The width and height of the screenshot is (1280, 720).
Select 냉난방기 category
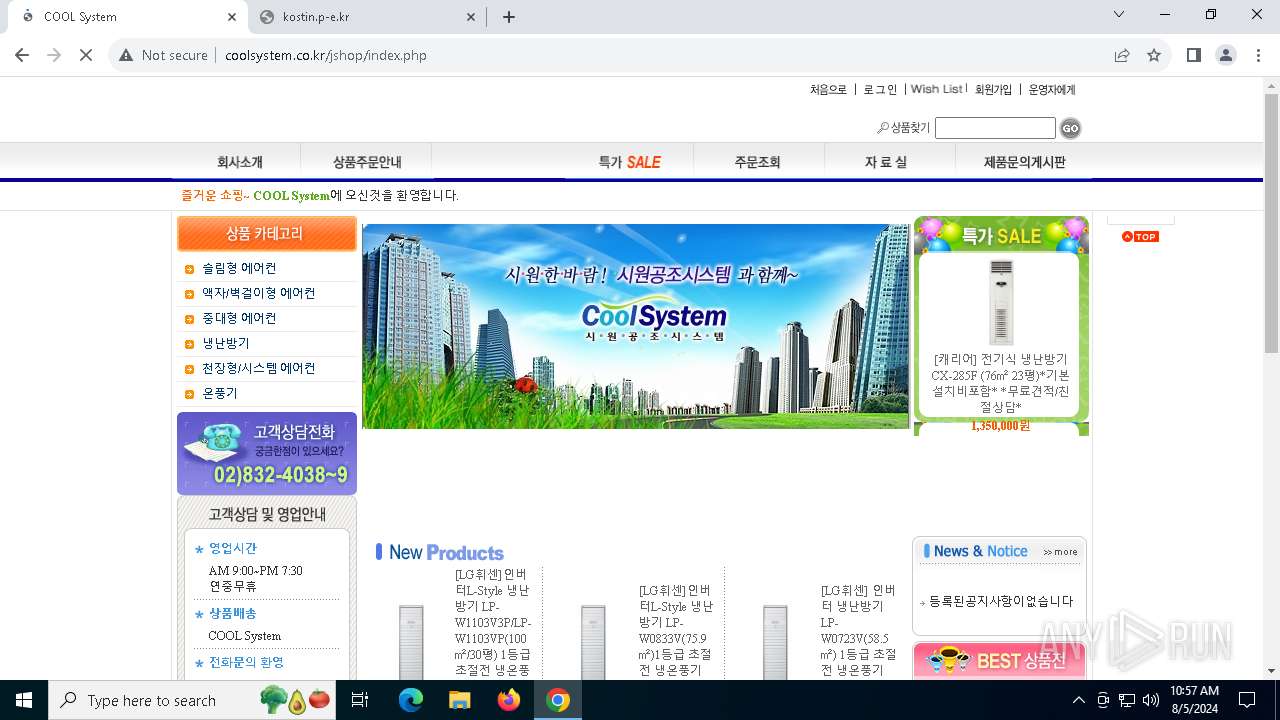coord(226,343)
